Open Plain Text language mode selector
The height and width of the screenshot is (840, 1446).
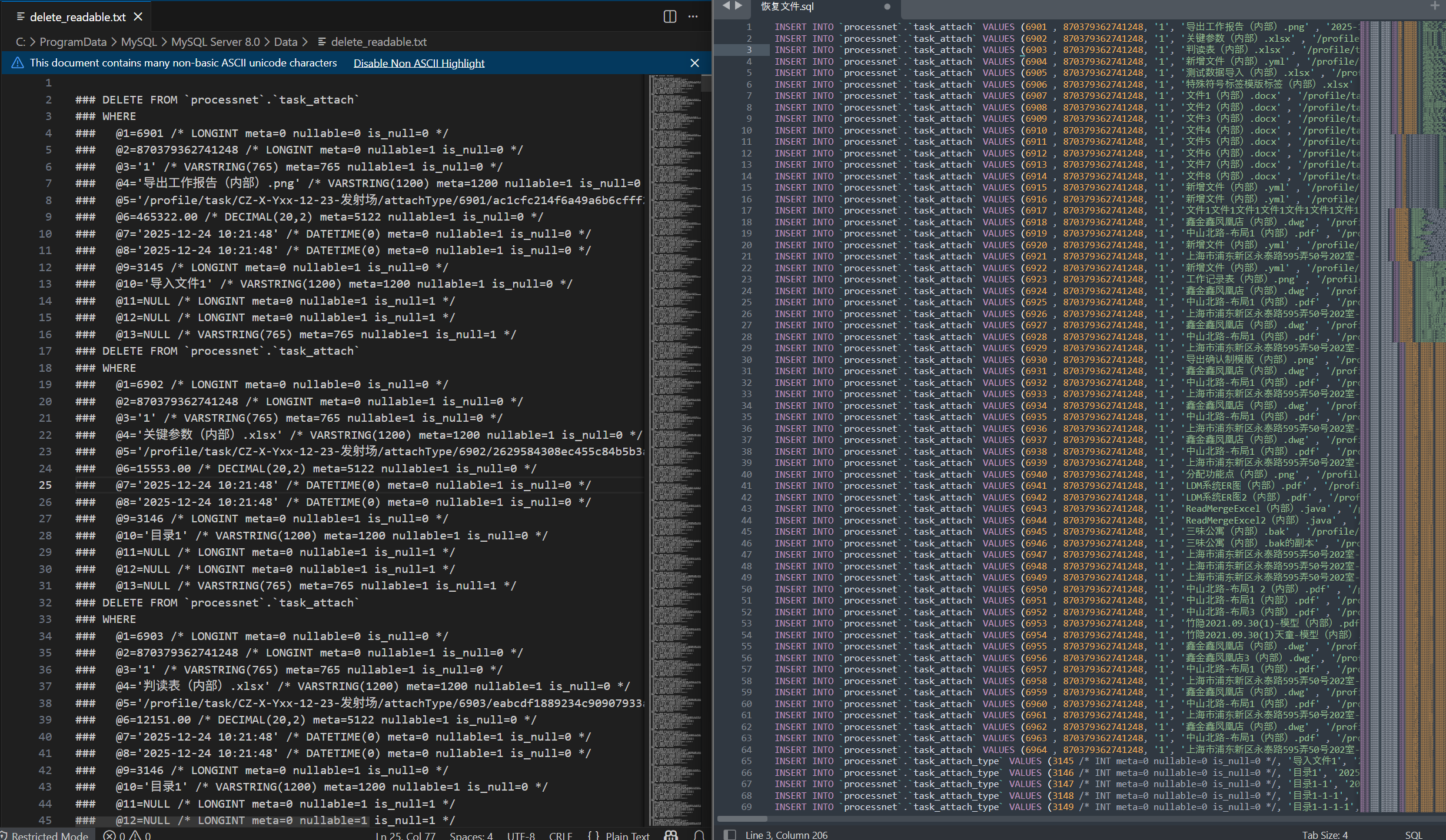(627, 835)
